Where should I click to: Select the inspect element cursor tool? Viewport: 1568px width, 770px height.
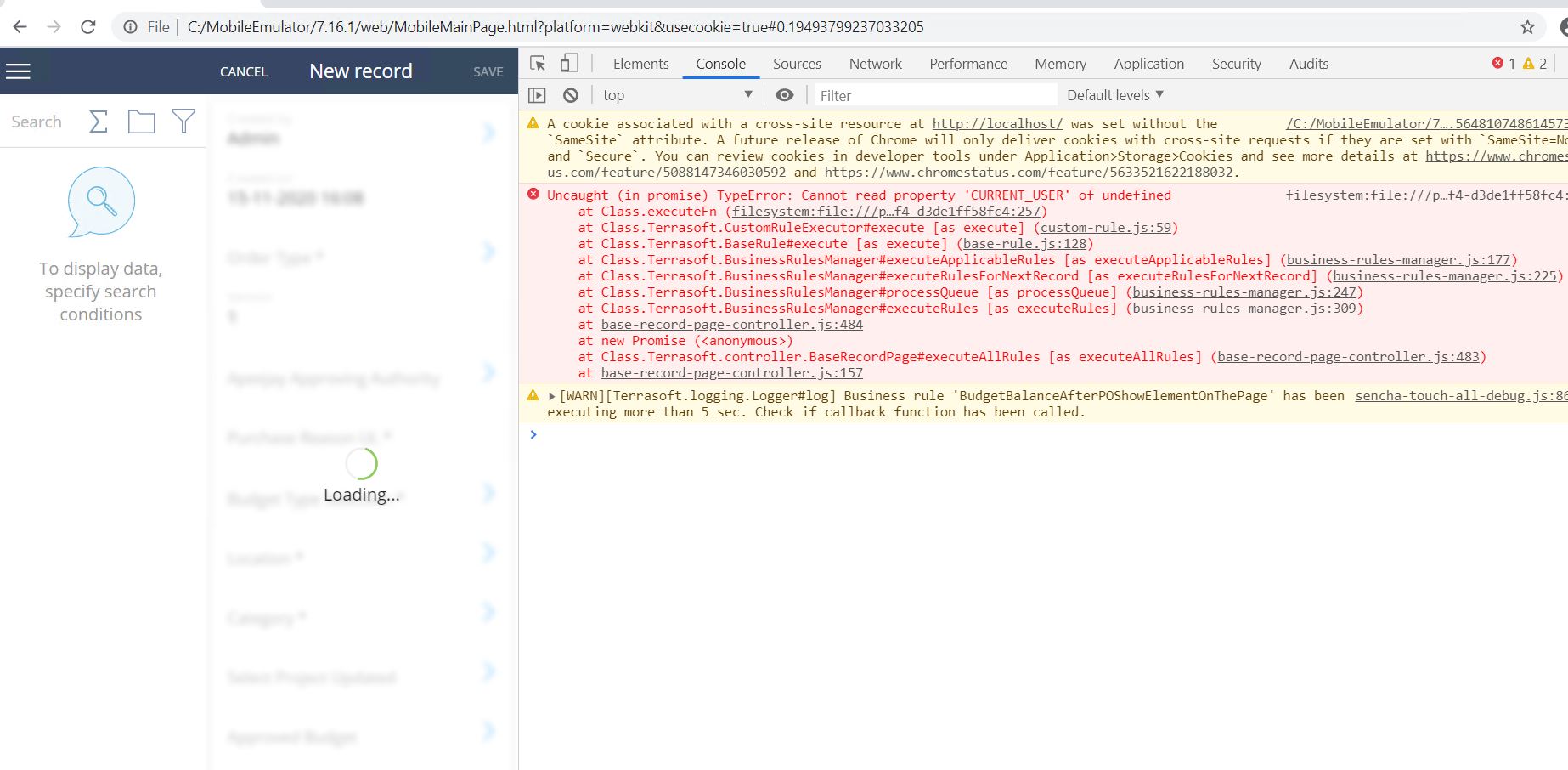pos(536,63)
